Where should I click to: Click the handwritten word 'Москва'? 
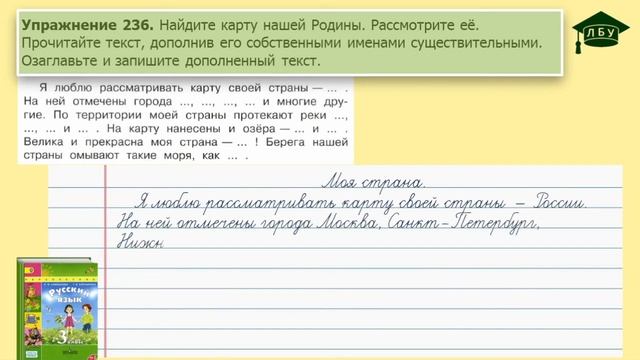pyautogui.click(x=349, y=223)
